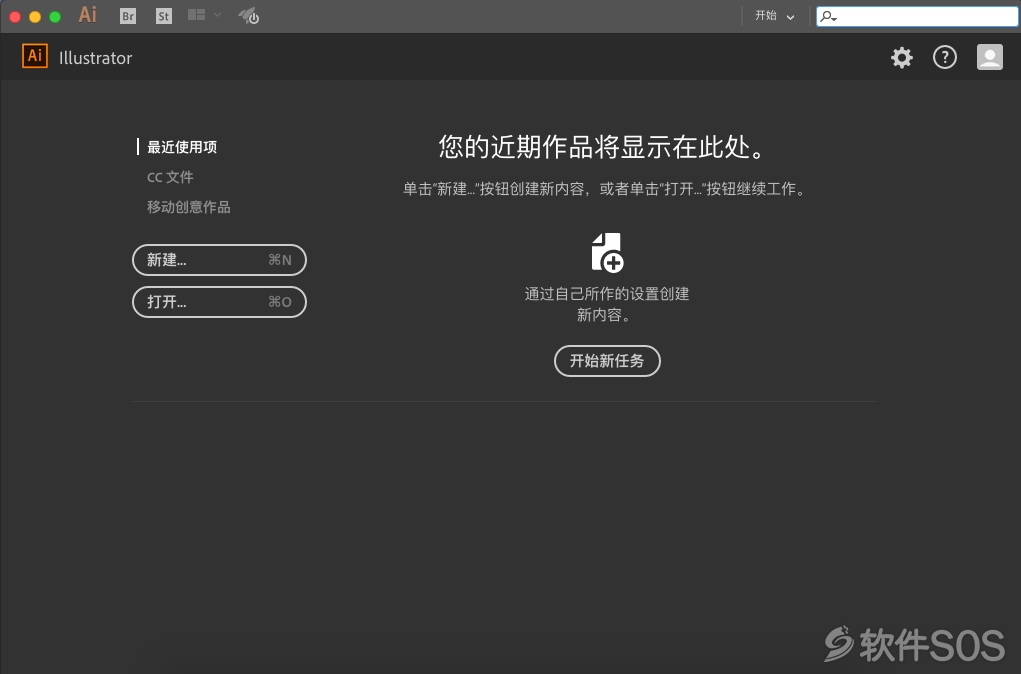1021x674 pixels.
Task: Open the 开始 workspace dropdown
Action: 774,16
